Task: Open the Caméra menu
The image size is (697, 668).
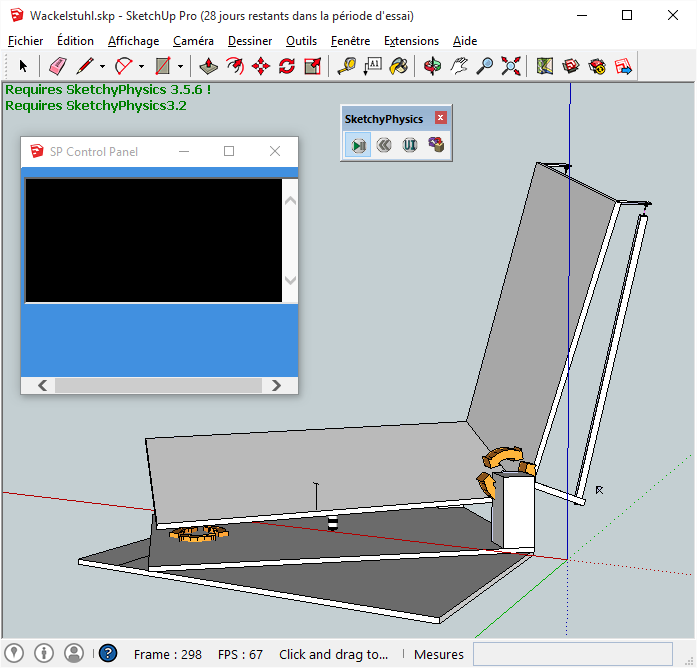Action: [x=193, y=41]
